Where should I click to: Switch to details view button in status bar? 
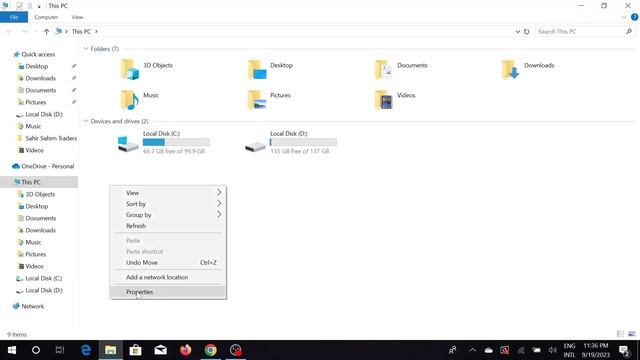coord(620,334)
